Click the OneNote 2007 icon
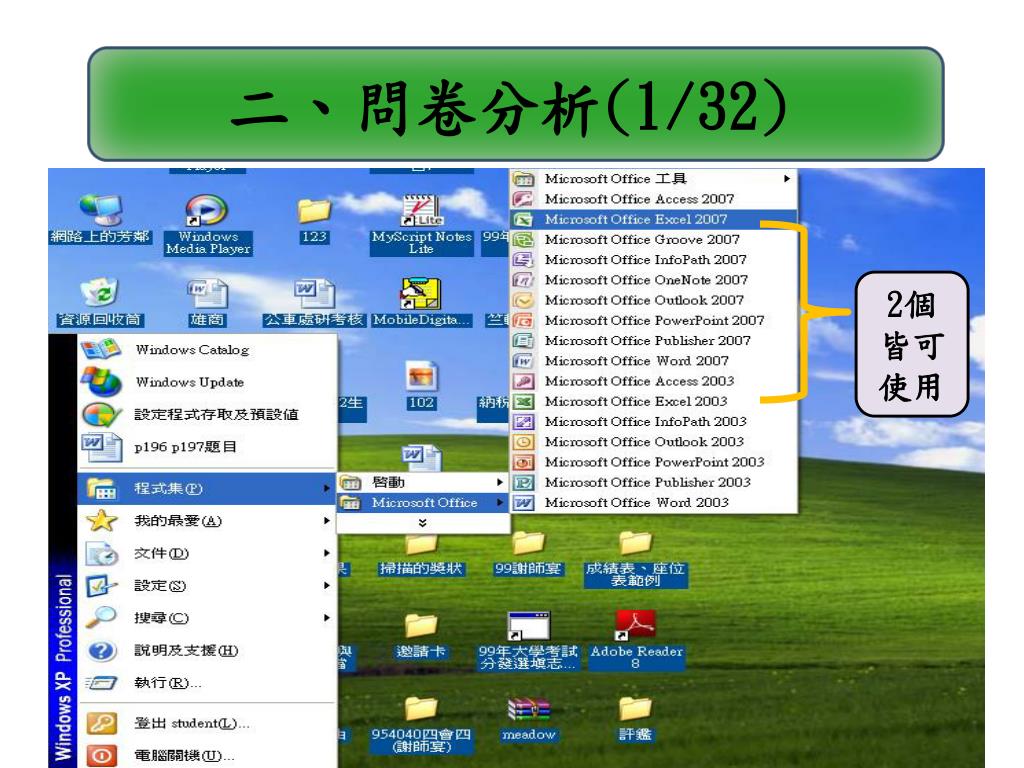 tap(523, 280)
